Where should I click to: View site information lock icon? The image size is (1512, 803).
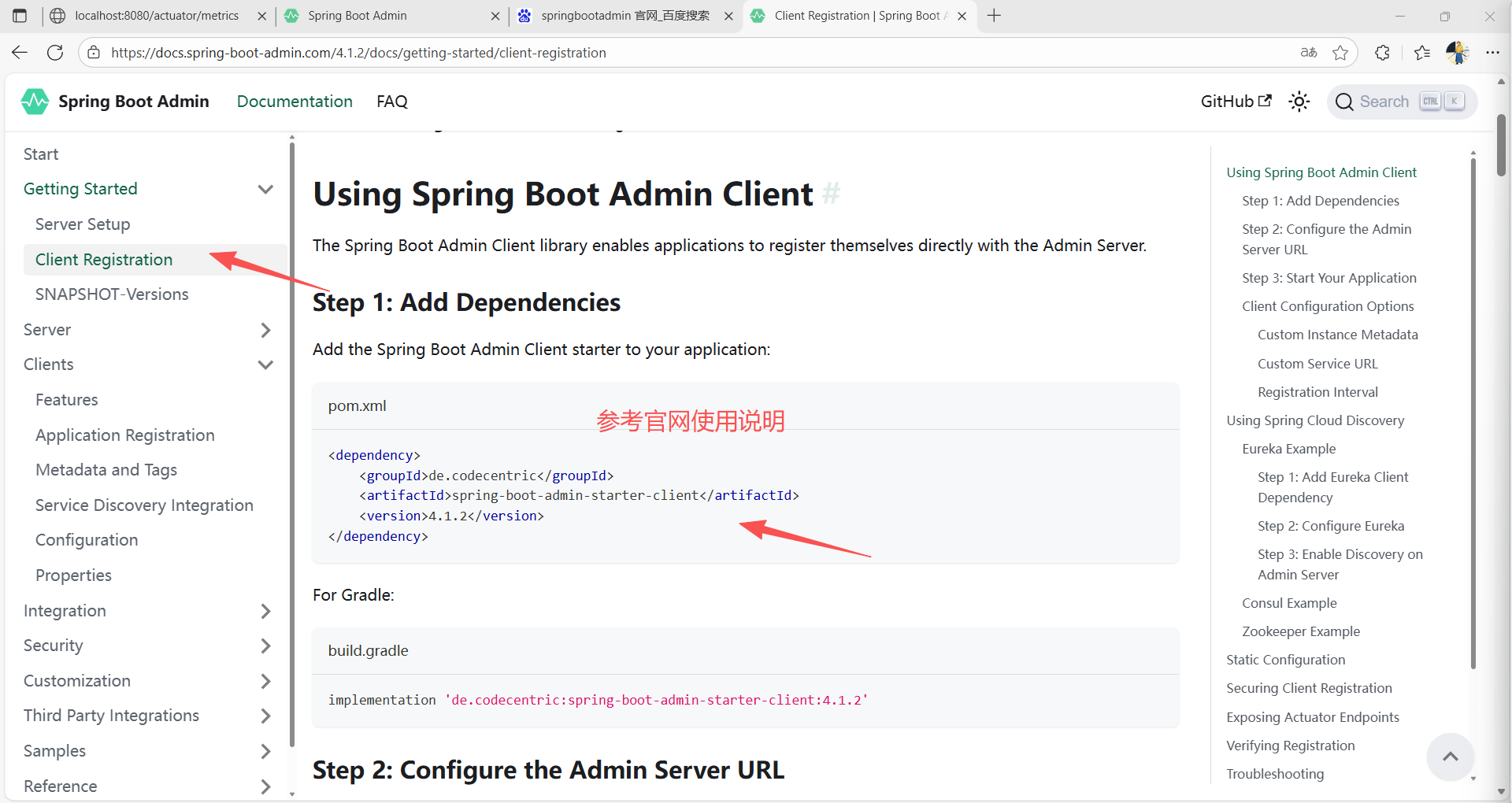[94, 53]
